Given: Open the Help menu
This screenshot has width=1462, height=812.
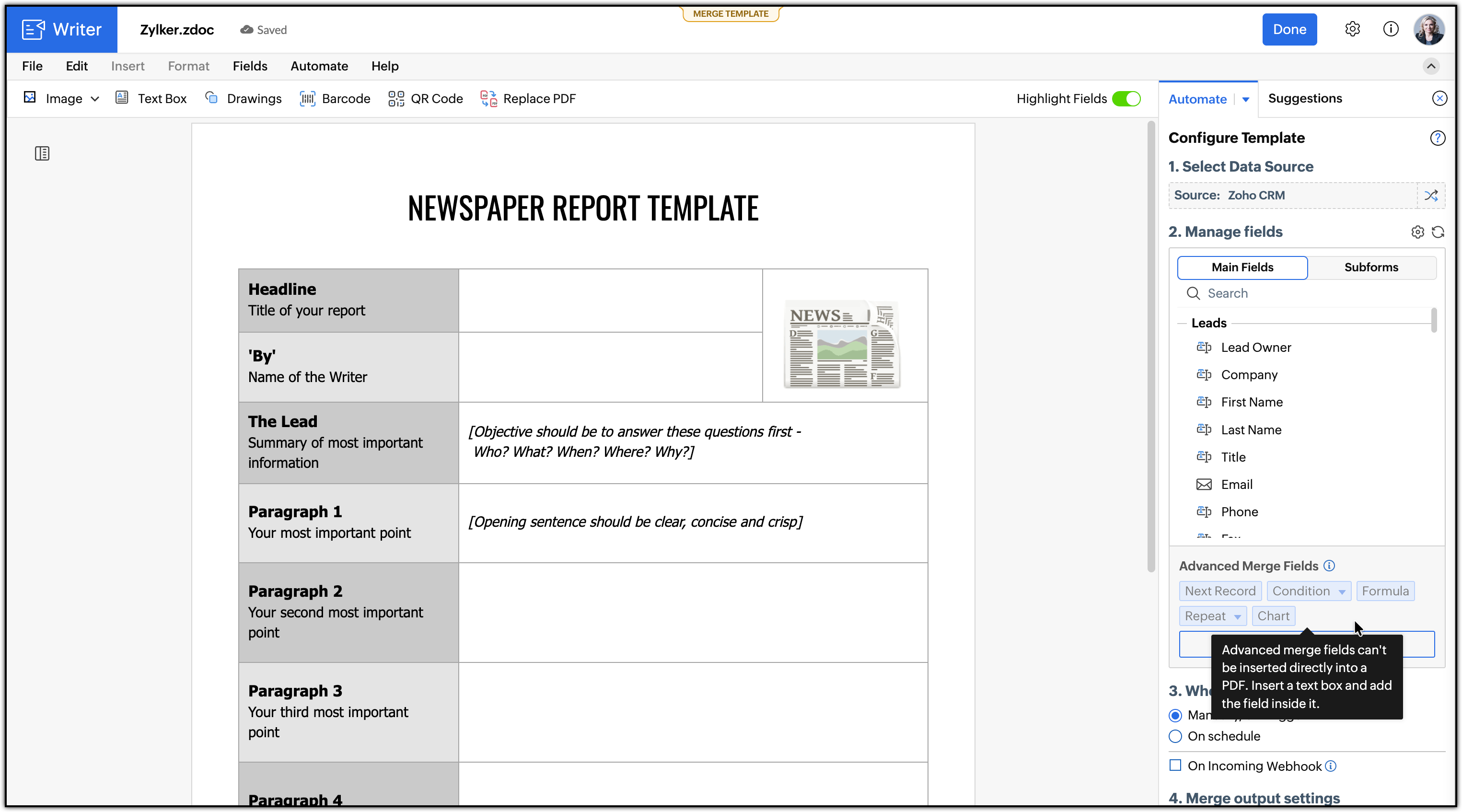Looking at the screenshot, I should pos(385,67).
